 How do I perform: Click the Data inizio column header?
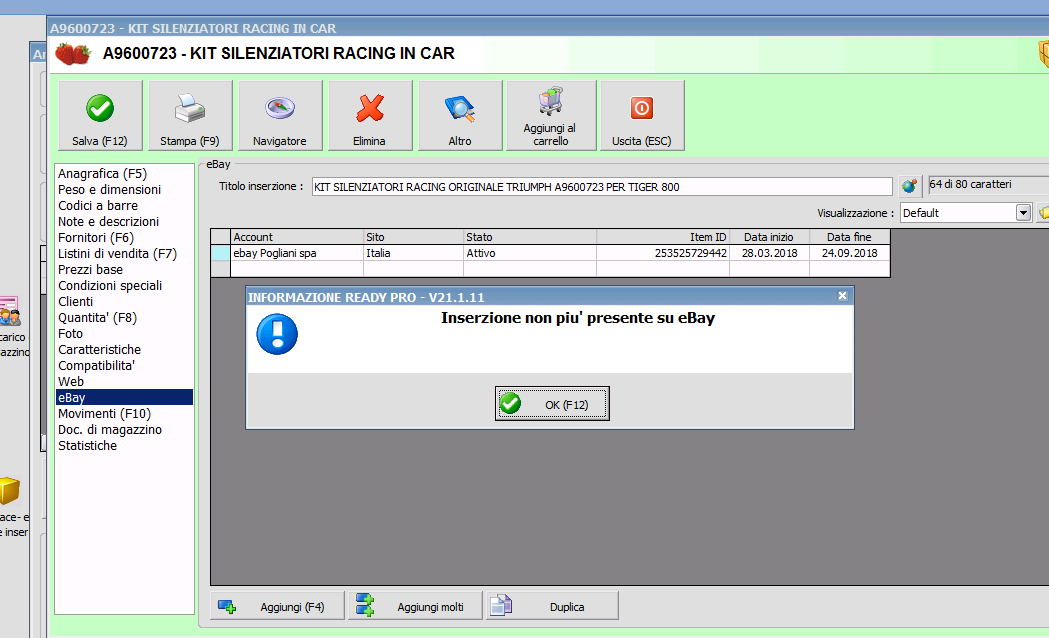(x=769, y=237)
